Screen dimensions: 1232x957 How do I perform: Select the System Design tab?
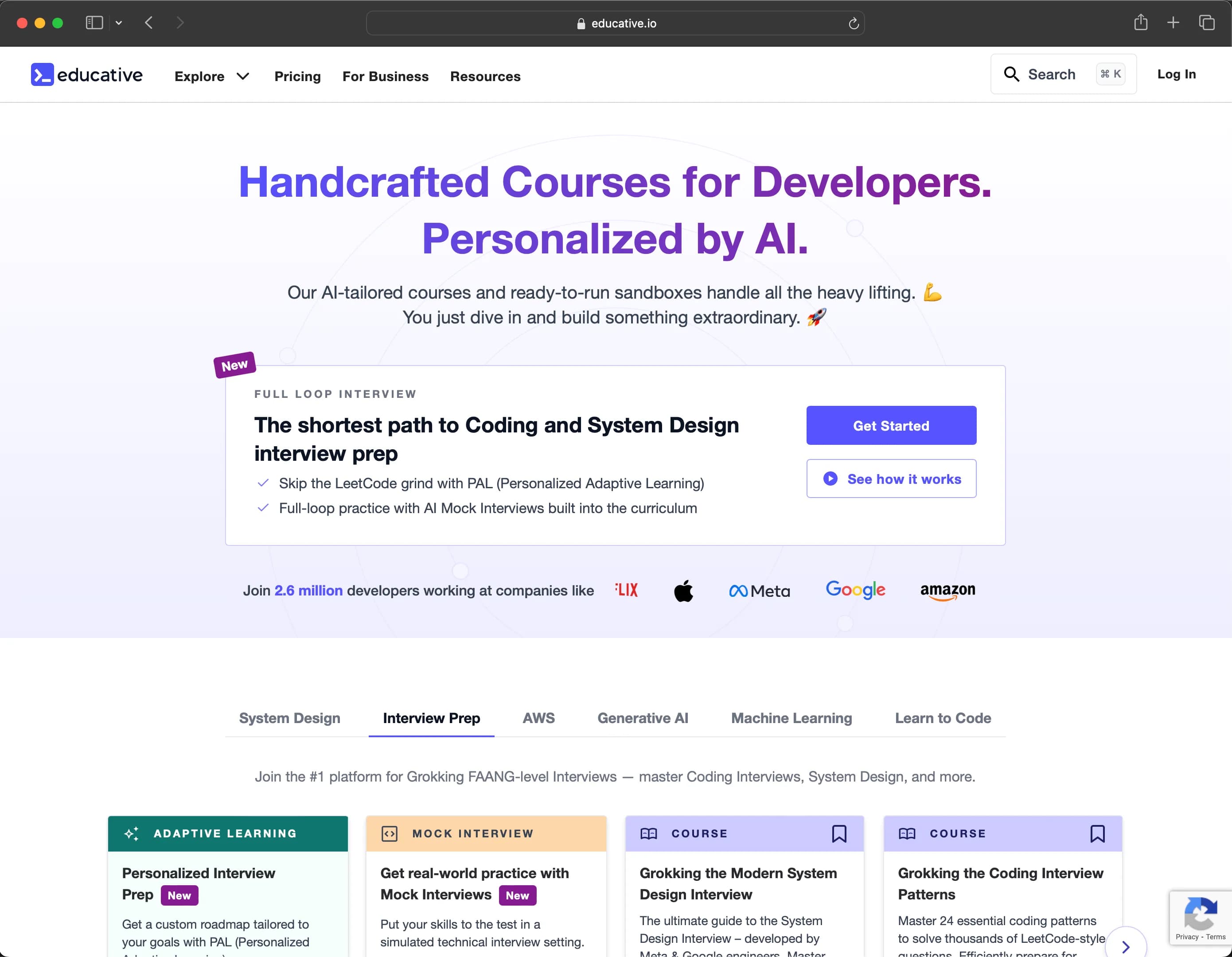click(x=289, y=718)
